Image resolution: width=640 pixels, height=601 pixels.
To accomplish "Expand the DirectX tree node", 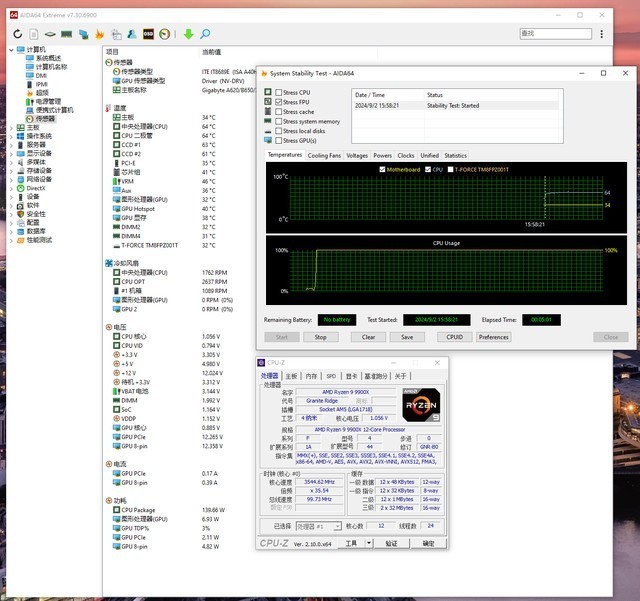I will (11, 188).
